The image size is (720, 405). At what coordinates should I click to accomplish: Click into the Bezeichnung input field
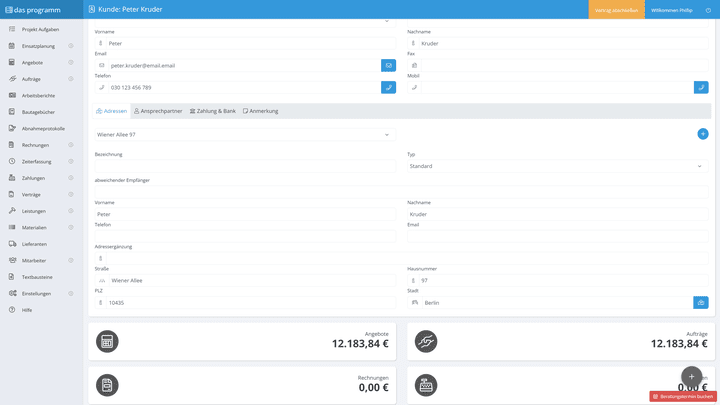point(245,166)
